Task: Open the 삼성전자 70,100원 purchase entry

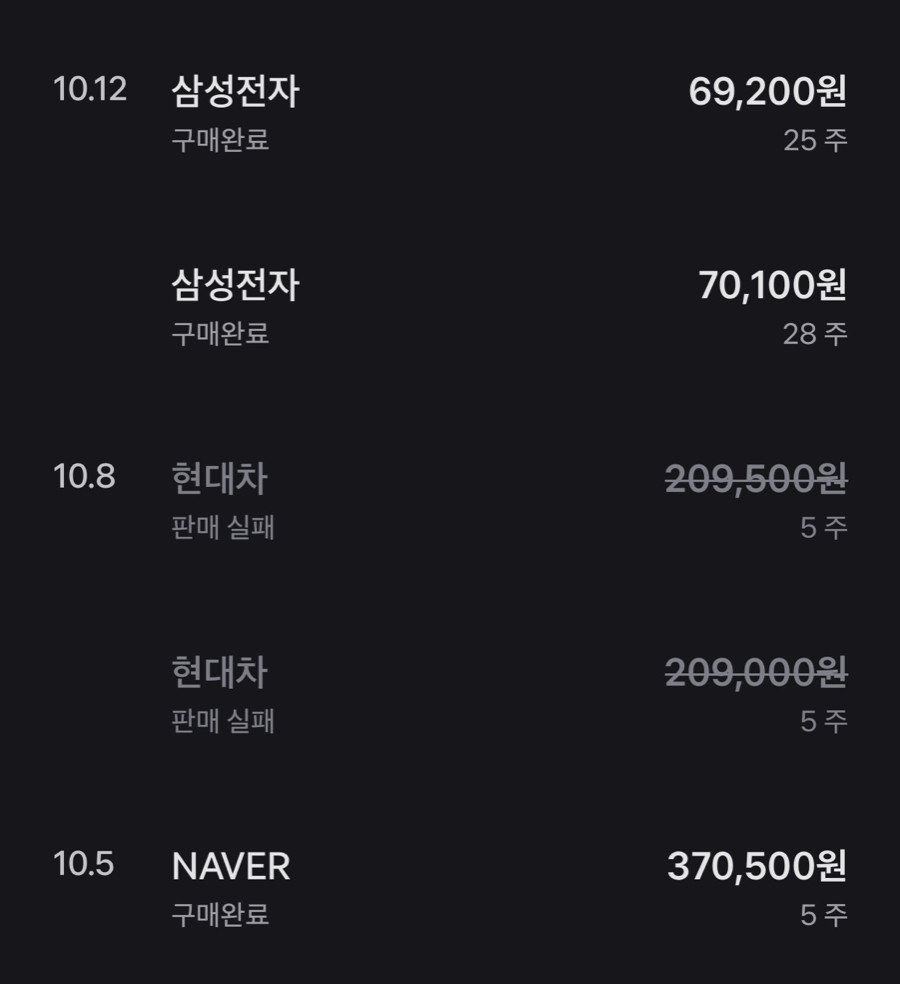Action: (x=450, y=308)
